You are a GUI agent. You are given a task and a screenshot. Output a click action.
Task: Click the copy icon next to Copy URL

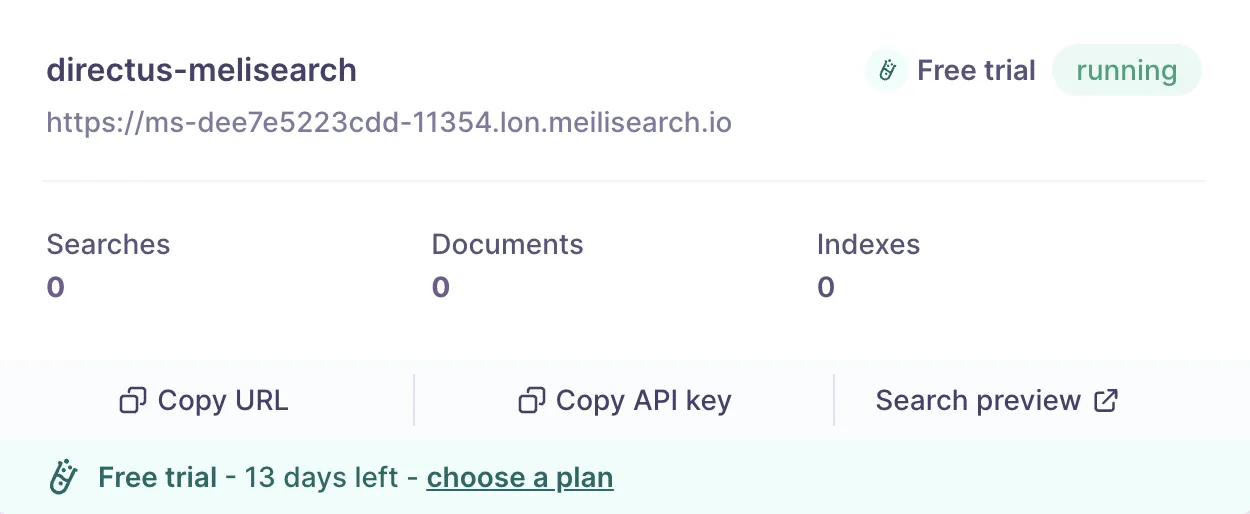[133, 401]
